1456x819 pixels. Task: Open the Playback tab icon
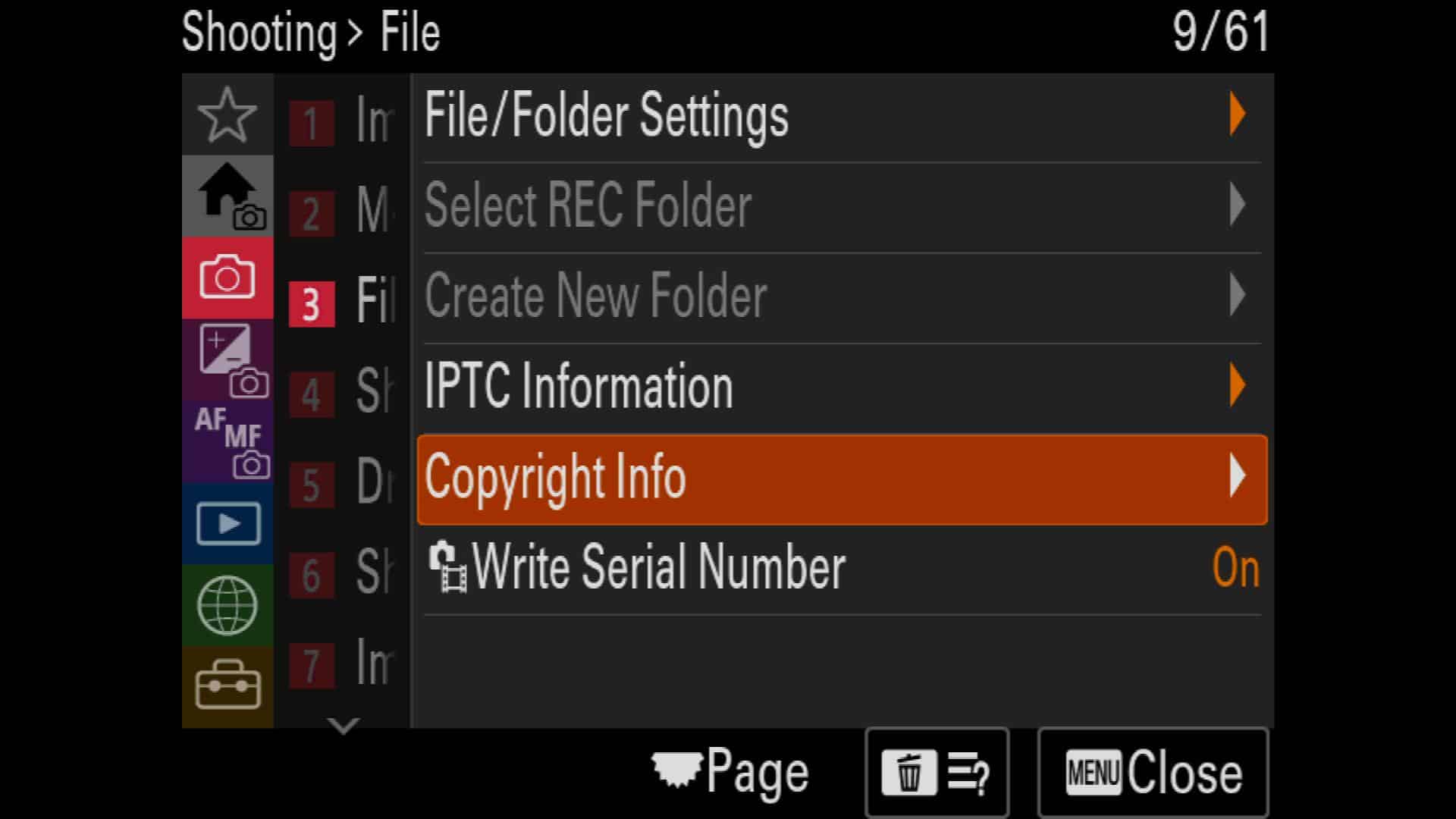point(227,523)
